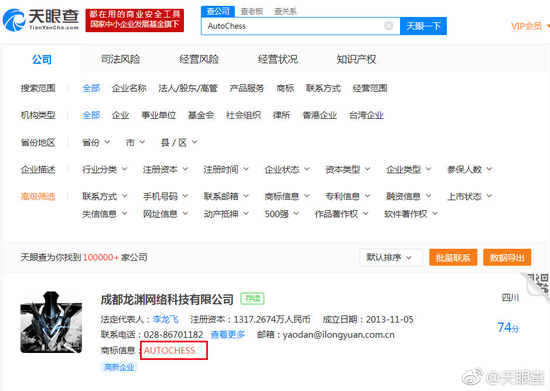Expand the 作品著作权 dropdown
Screen dimensions: 550x391
(341, 214)
